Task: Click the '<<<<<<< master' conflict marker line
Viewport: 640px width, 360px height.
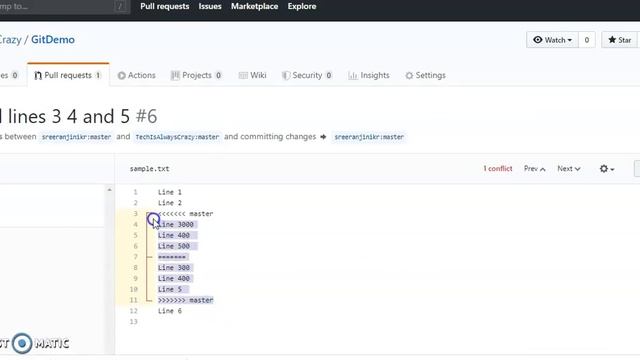Action: (185, 213)
